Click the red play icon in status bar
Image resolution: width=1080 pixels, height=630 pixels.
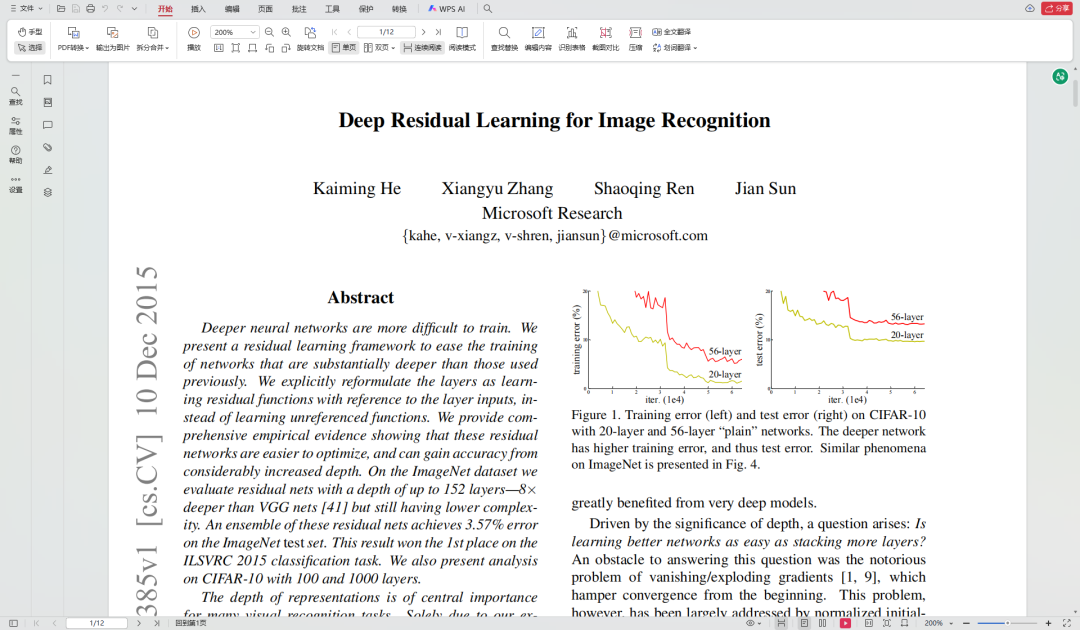(x=845, y=623)
